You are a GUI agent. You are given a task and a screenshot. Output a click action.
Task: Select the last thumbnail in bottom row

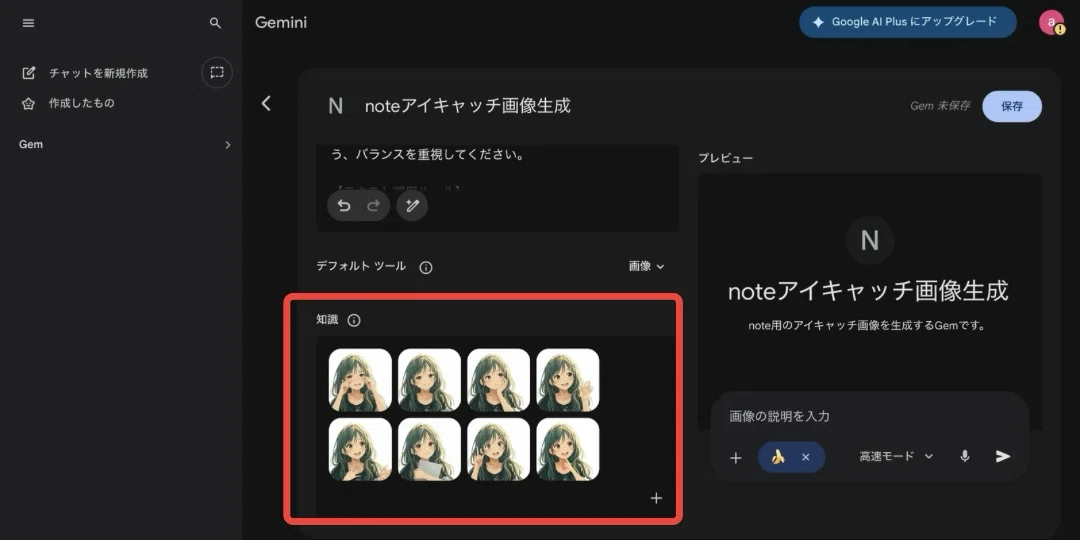tap(568, 449)
